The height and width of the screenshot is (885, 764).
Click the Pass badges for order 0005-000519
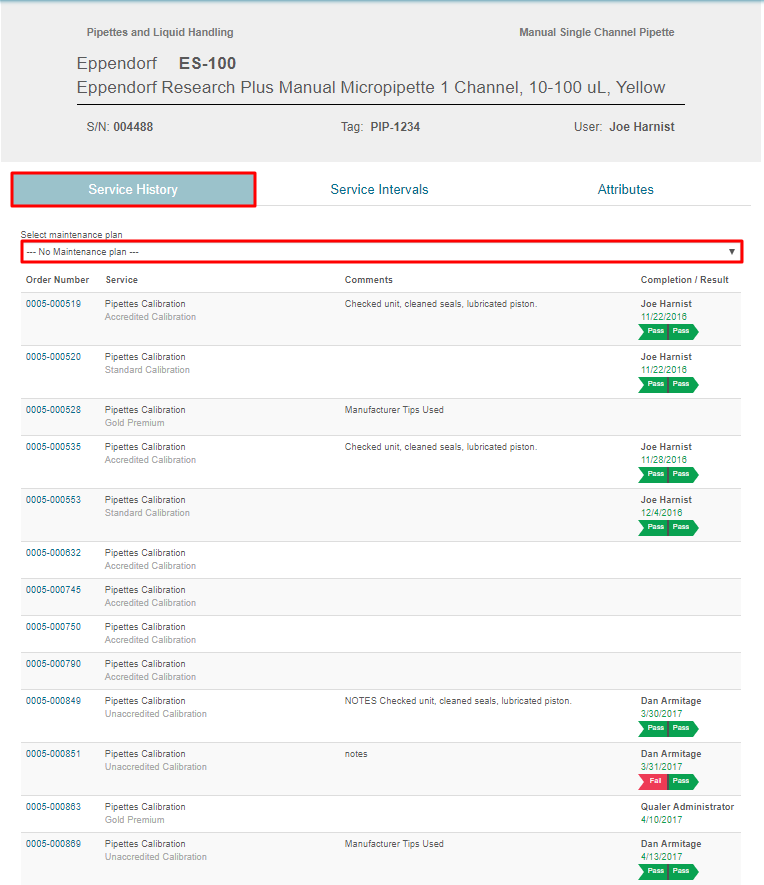[x=668, y=331]
